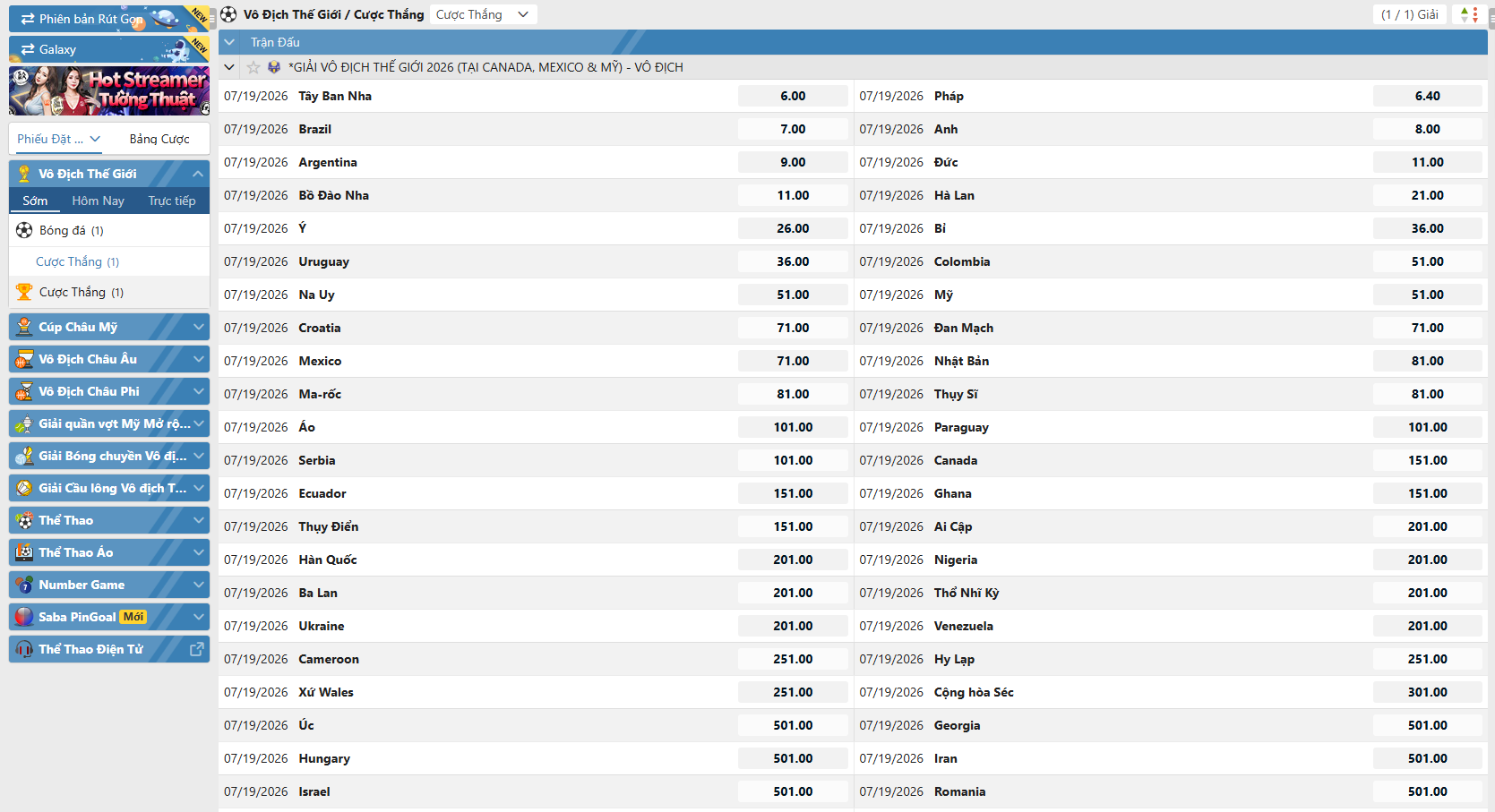This screenshot has height=812, width=1495.
Task: Click the soccer ball icon beside Bóng đá
Action: tap(24, 230)
